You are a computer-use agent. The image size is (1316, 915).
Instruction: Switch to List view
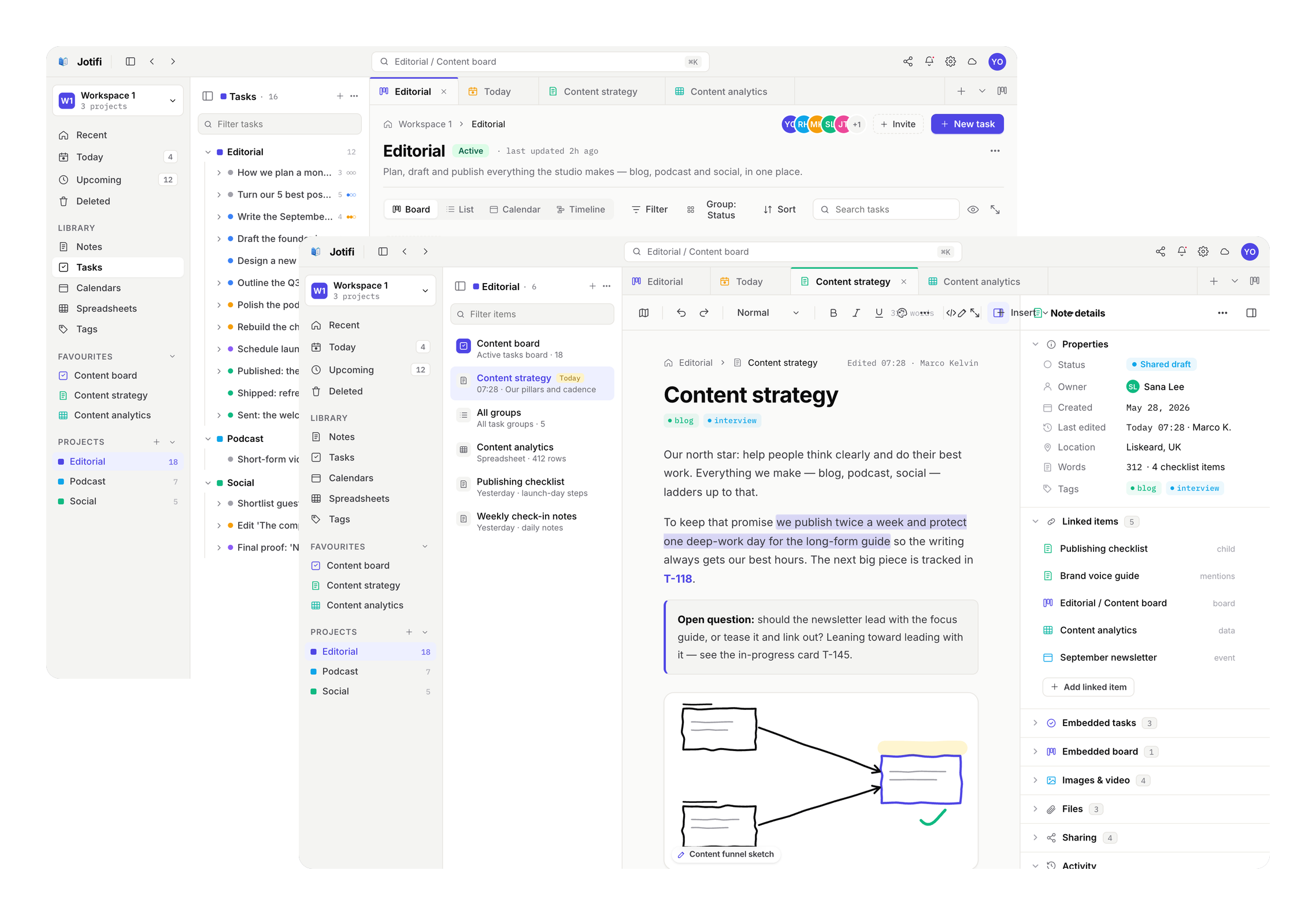460,210
